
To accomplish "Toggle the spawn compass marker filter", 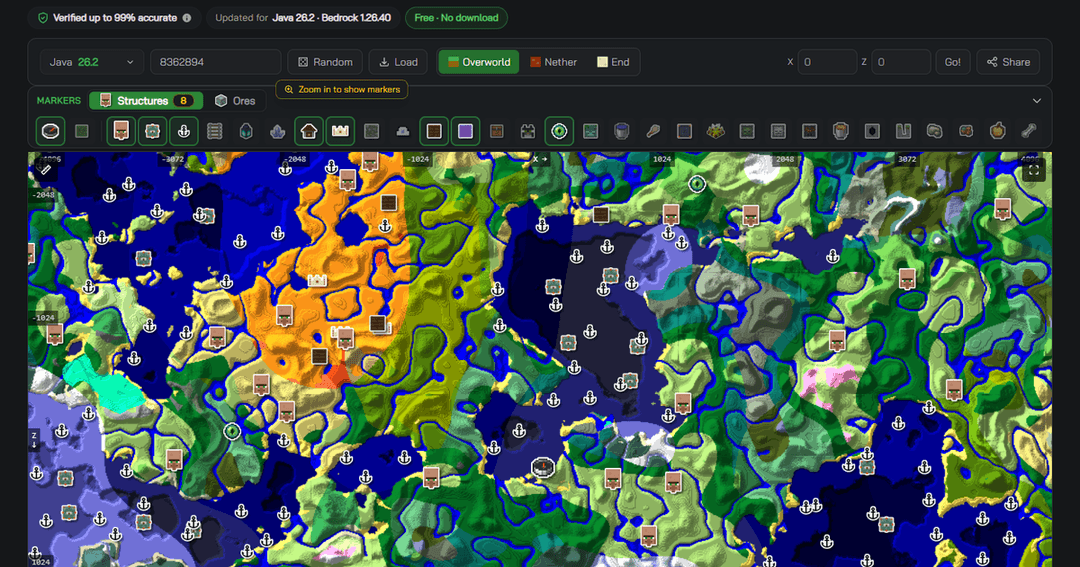I will point(50,131).
